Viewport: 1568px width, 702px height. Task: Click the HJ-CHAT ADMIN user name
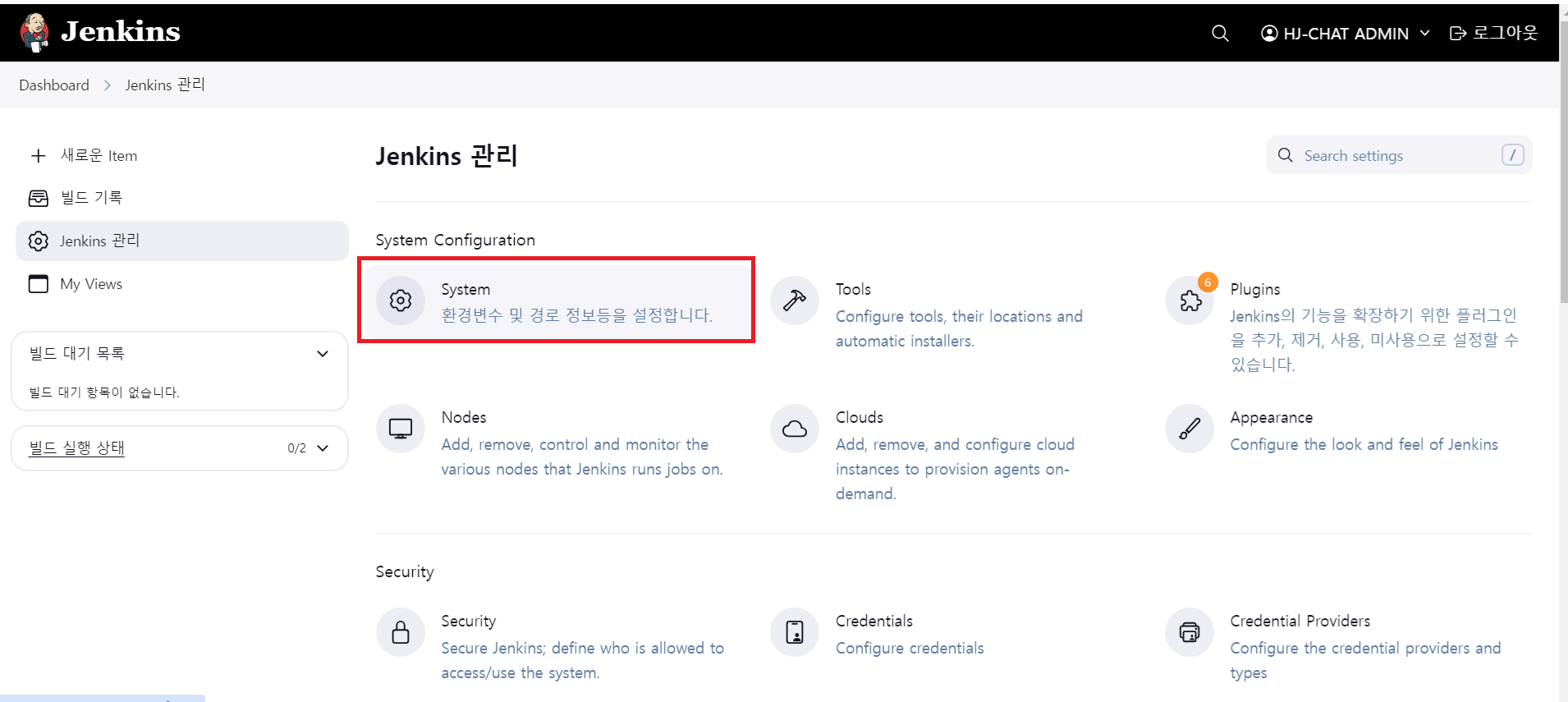coord(1346,34)
